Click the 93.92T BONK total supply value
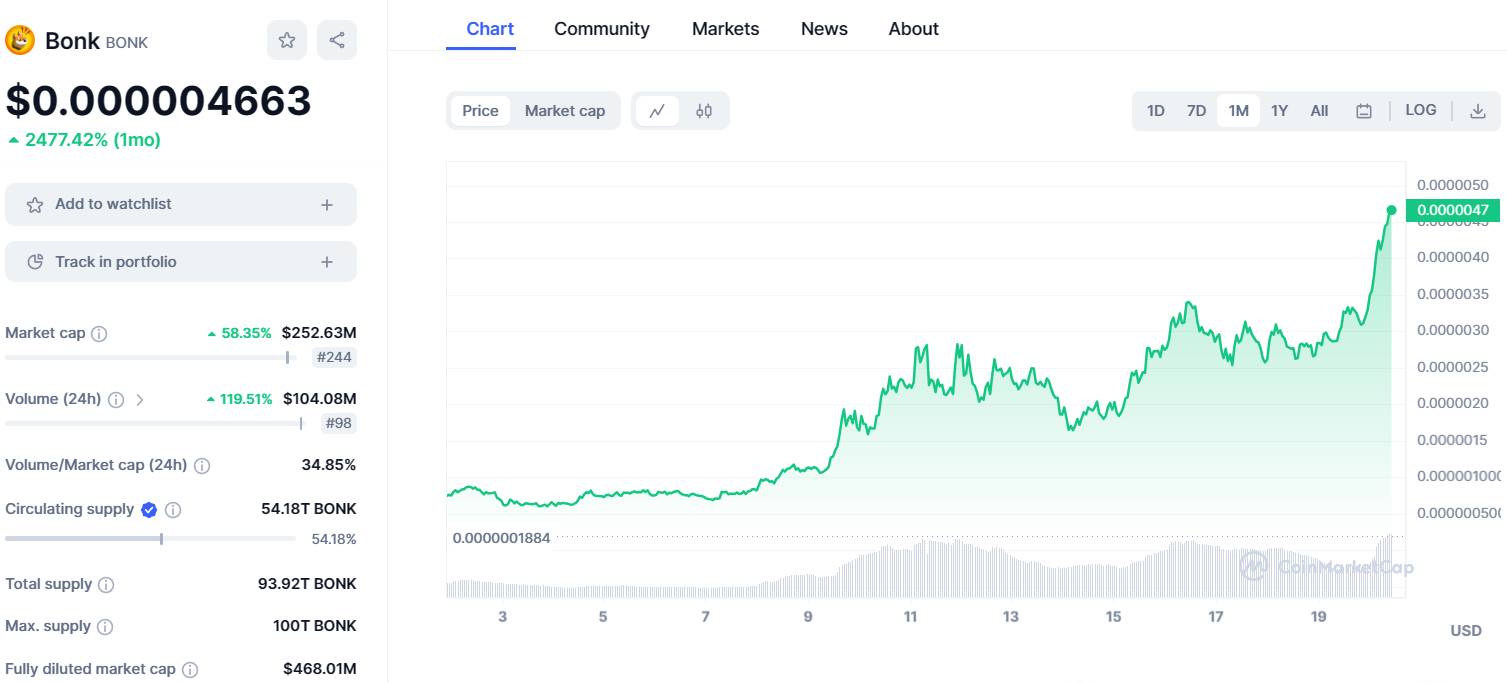The width and height of the screenshot is (1507, 683). point(307,584)
